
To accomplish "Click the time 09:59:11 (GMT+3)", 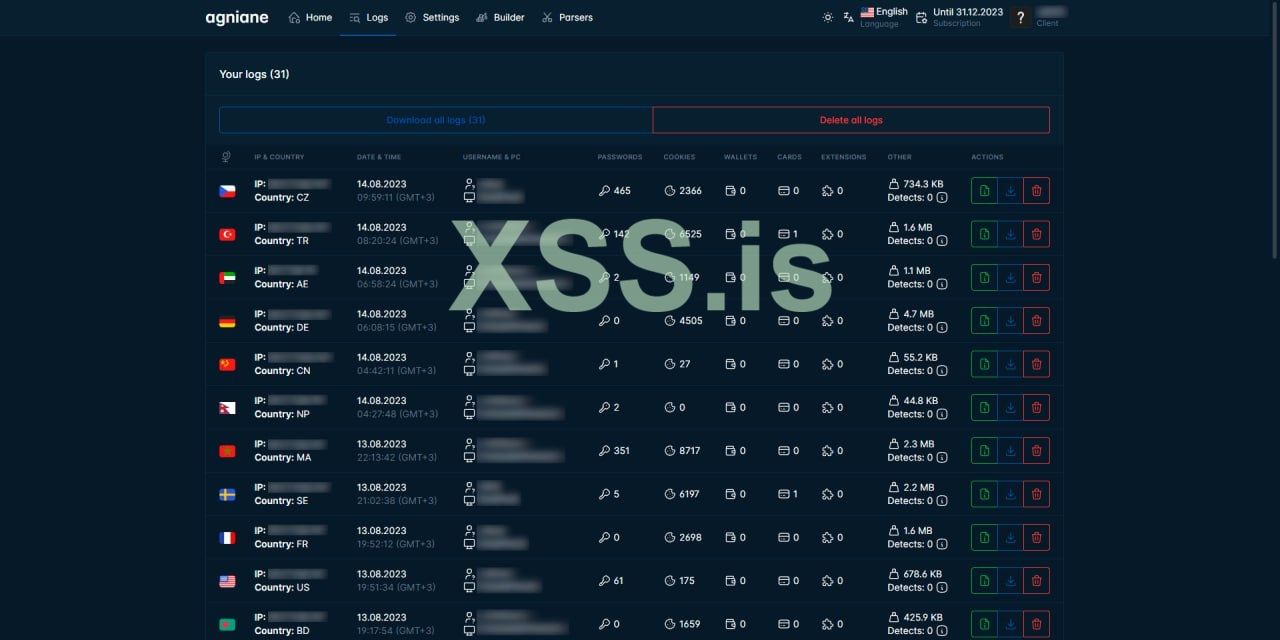I will 397,198.
